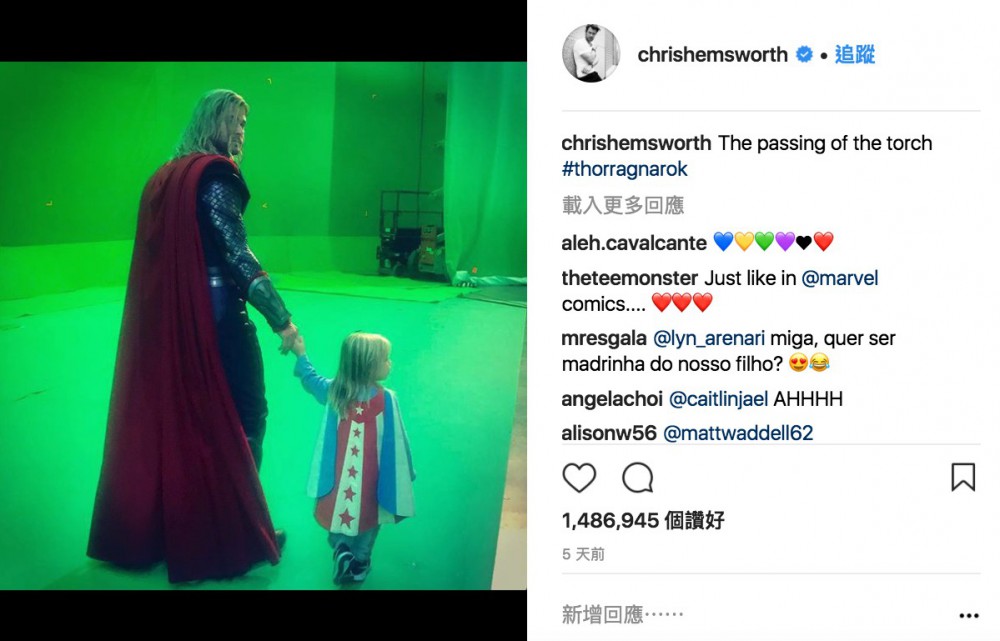1000x641 pixels.
Task: Load more comments via 載入更多回應
Action: pyautogui.click(x=623, y=205)
